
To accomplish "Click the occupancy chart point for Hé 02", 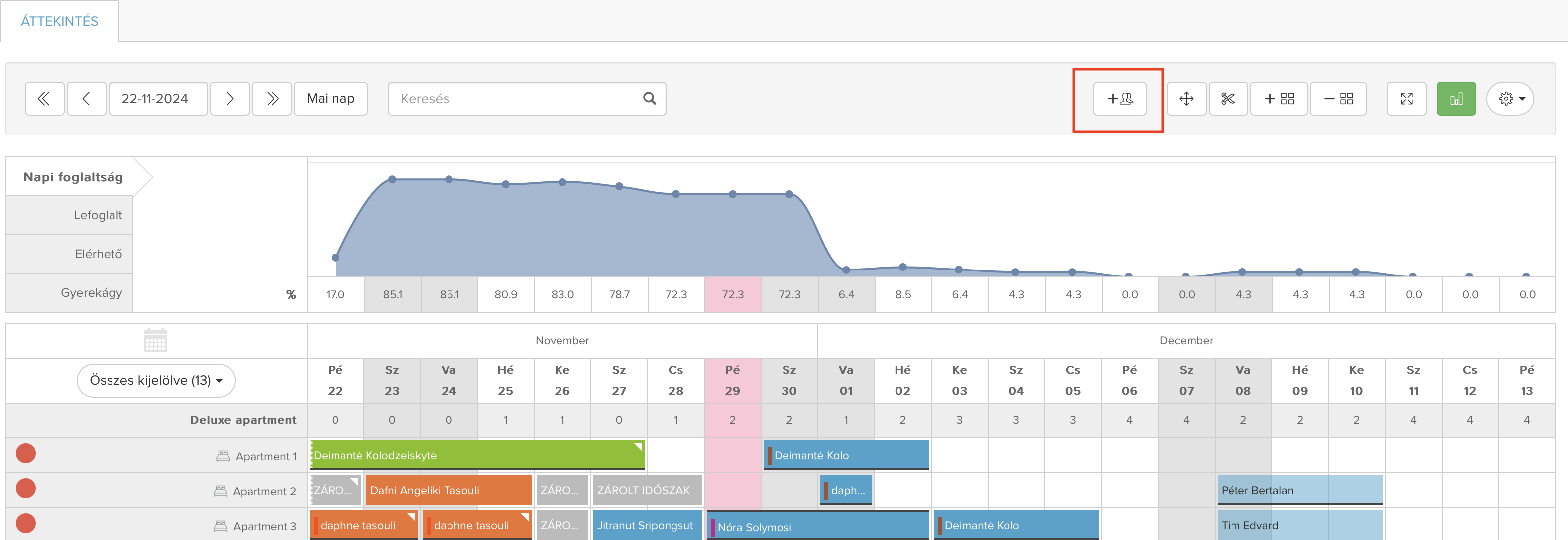I will pos(902,267).
